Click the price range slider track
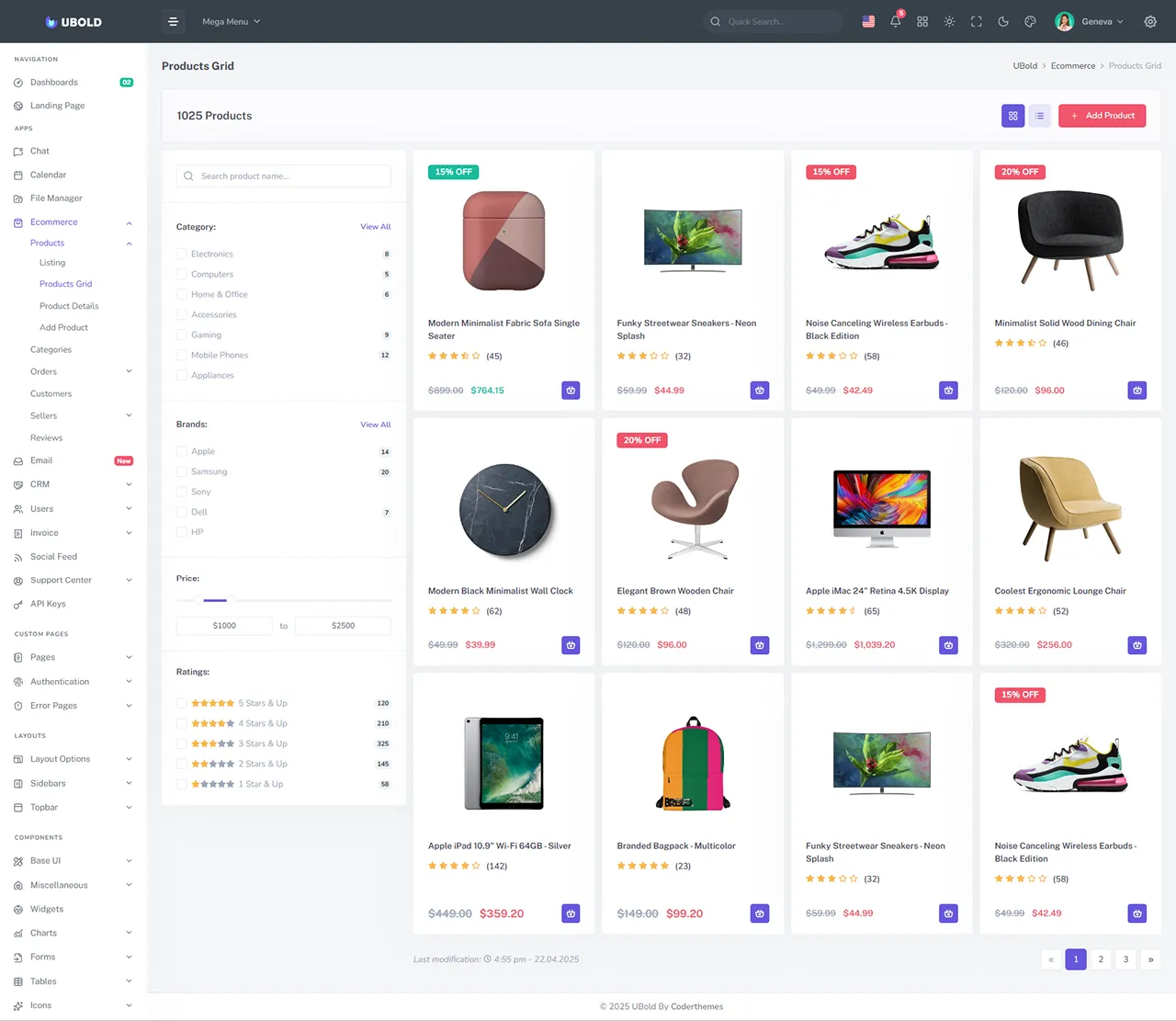This screenshot has width=1176, height=1021. pos(284,600)
